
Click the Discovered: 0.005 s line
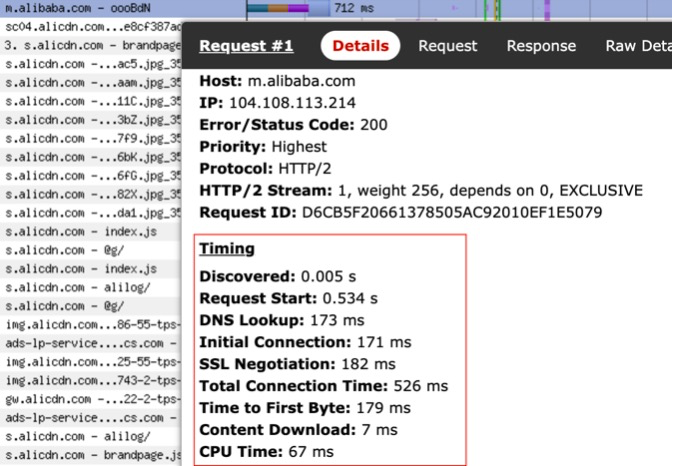[x=278, y=276]
